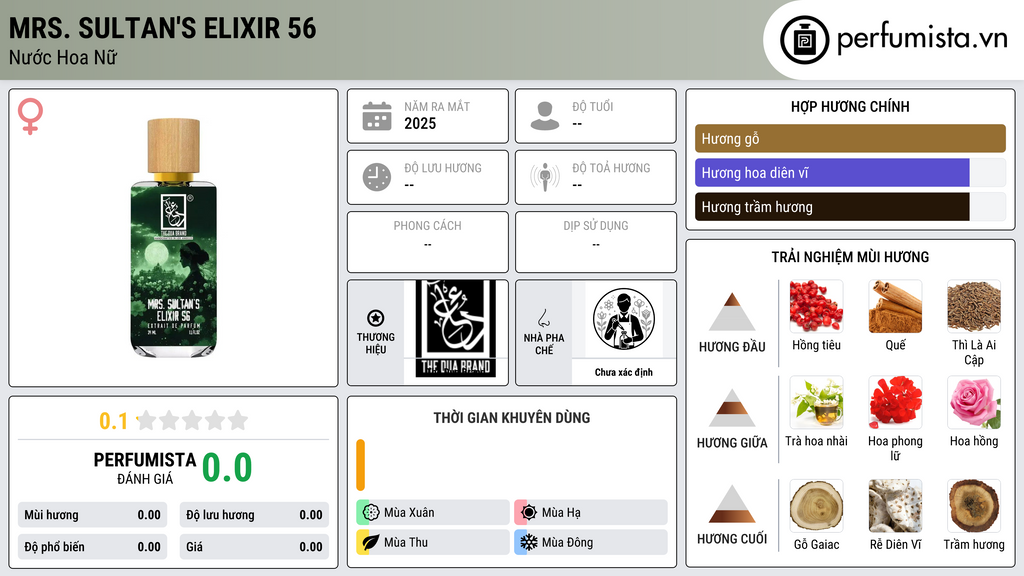1024x576 pixels.
Task: Click the orange recommended-time vertical bar
Action: point(360,465)
